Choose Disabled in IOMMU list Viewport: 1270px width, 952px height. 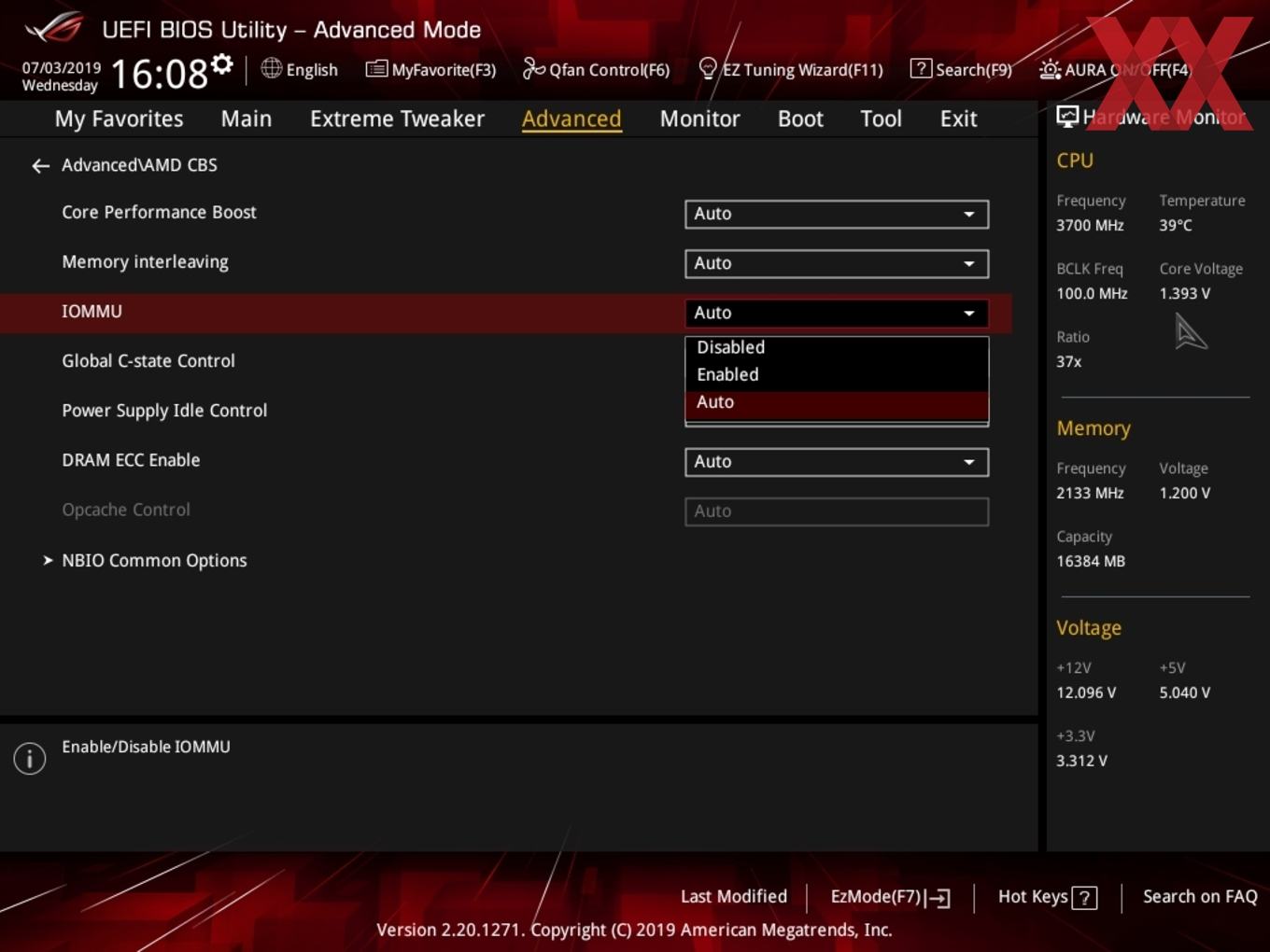(837, 347)
